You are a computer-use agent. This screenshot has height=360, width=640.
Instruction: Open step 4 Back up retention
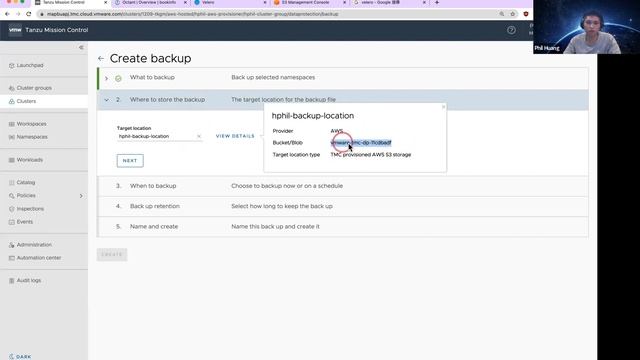pyautogui.click(x=343, y=206)
